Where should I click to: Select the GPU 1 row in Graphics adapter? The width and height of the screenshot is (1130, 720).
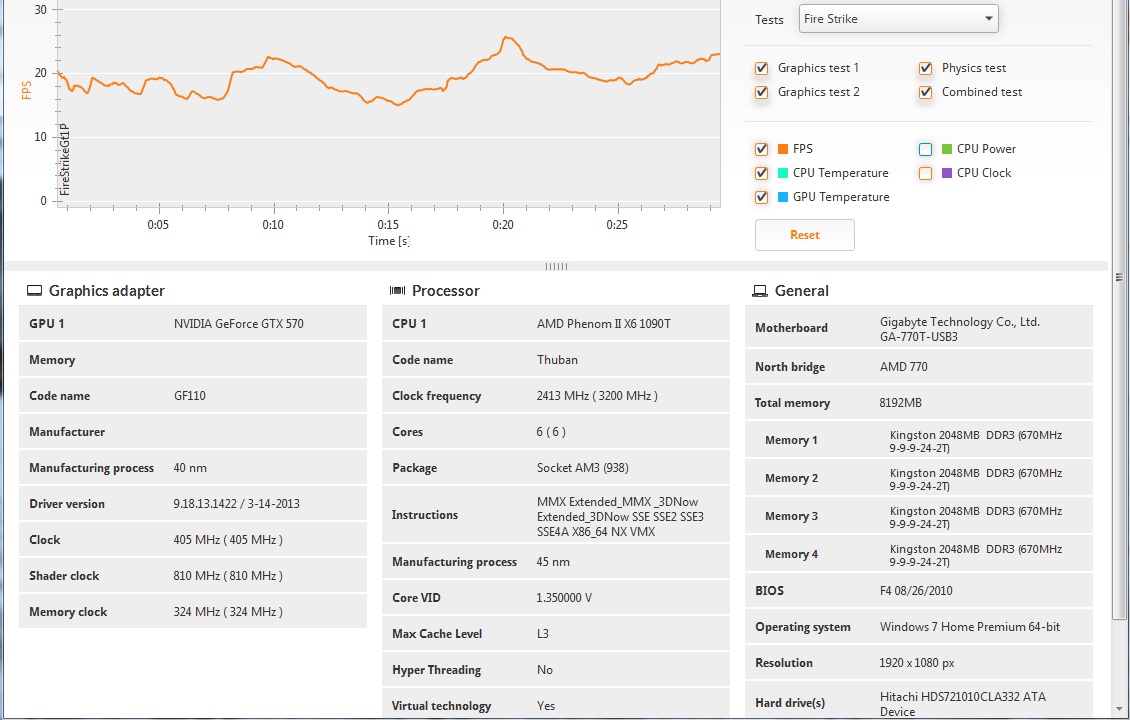tap(192, 324)
